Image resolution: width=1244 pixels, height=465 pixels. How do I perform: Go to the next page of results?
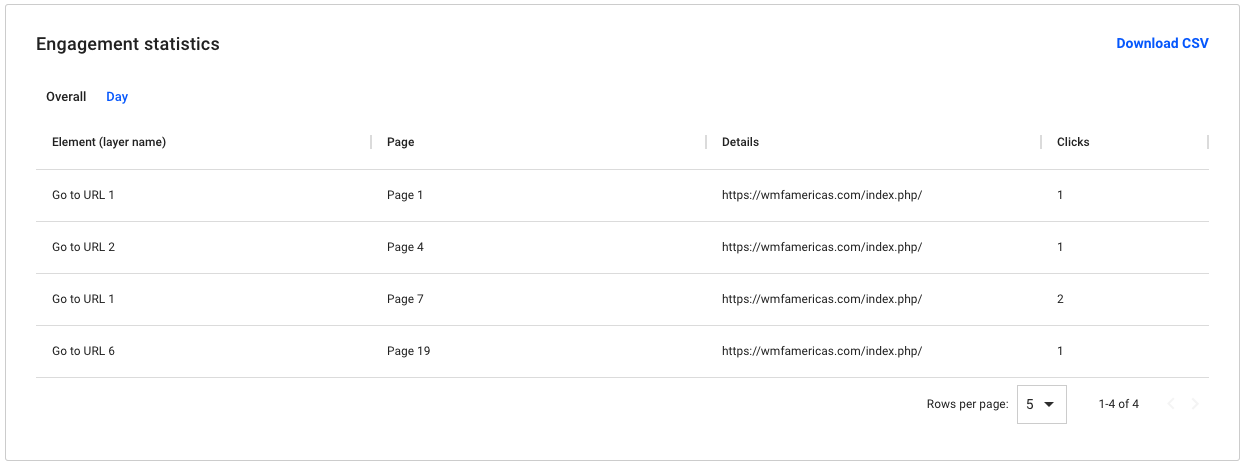click(1195, 404)
